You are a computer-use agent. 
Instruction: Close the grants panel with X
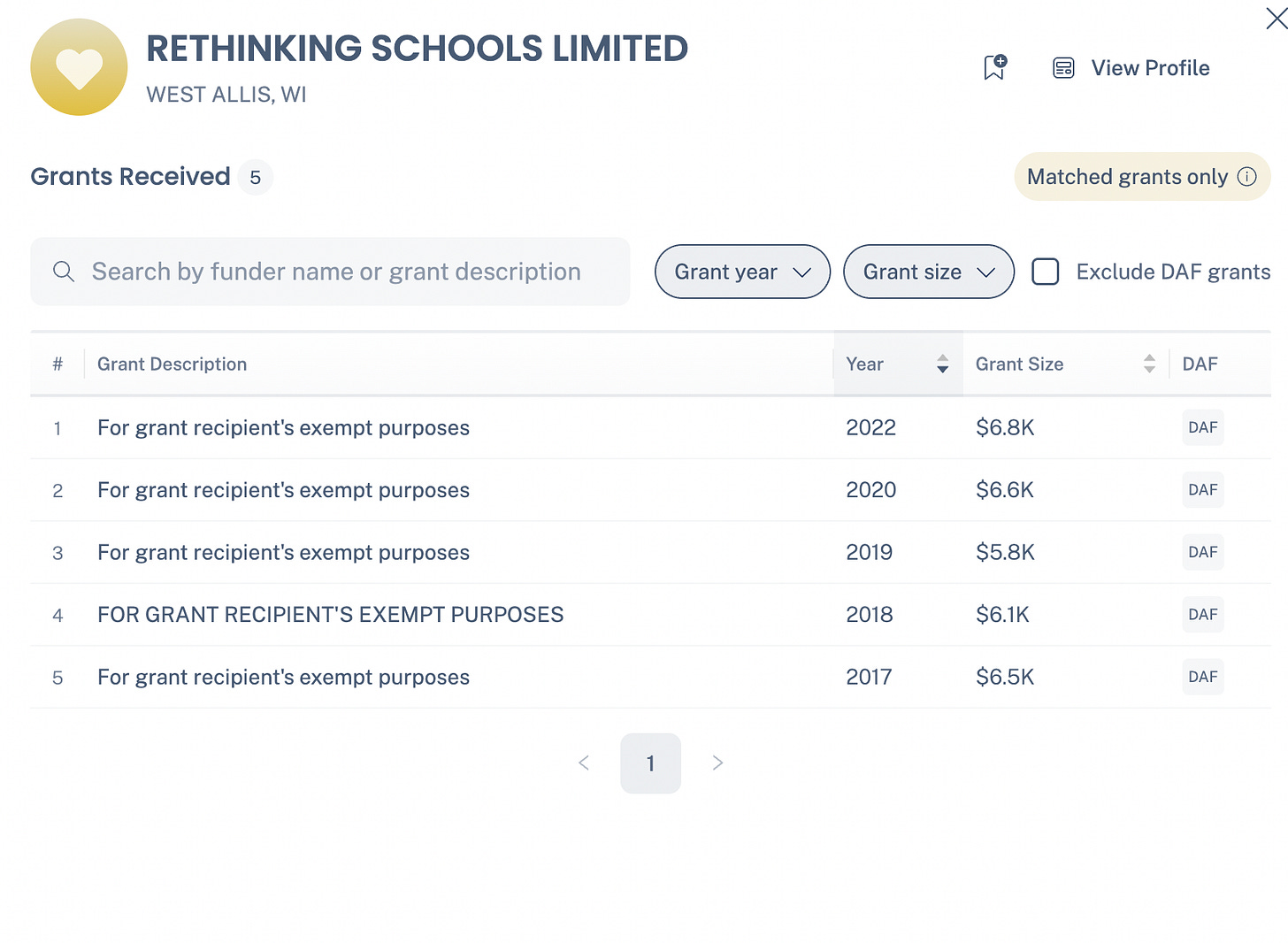(1276, 18)
